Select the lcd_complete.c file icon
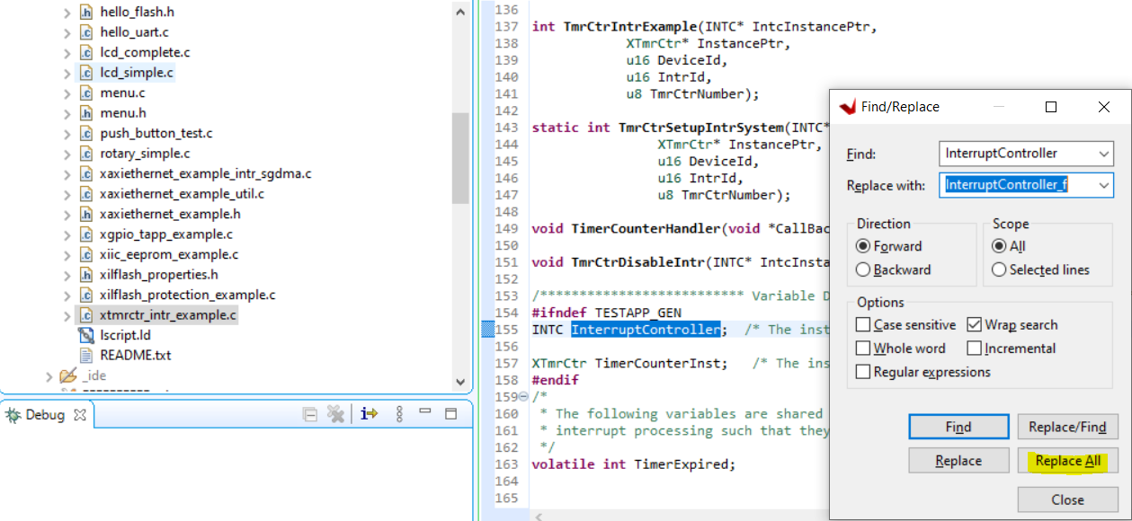This screenshot has height=521, width=1132. point(86,53)
